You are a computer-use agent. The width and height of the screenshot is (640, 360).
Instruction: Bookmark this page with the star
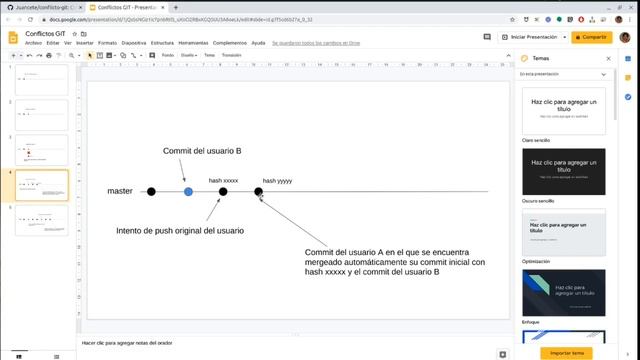(513, 20)
